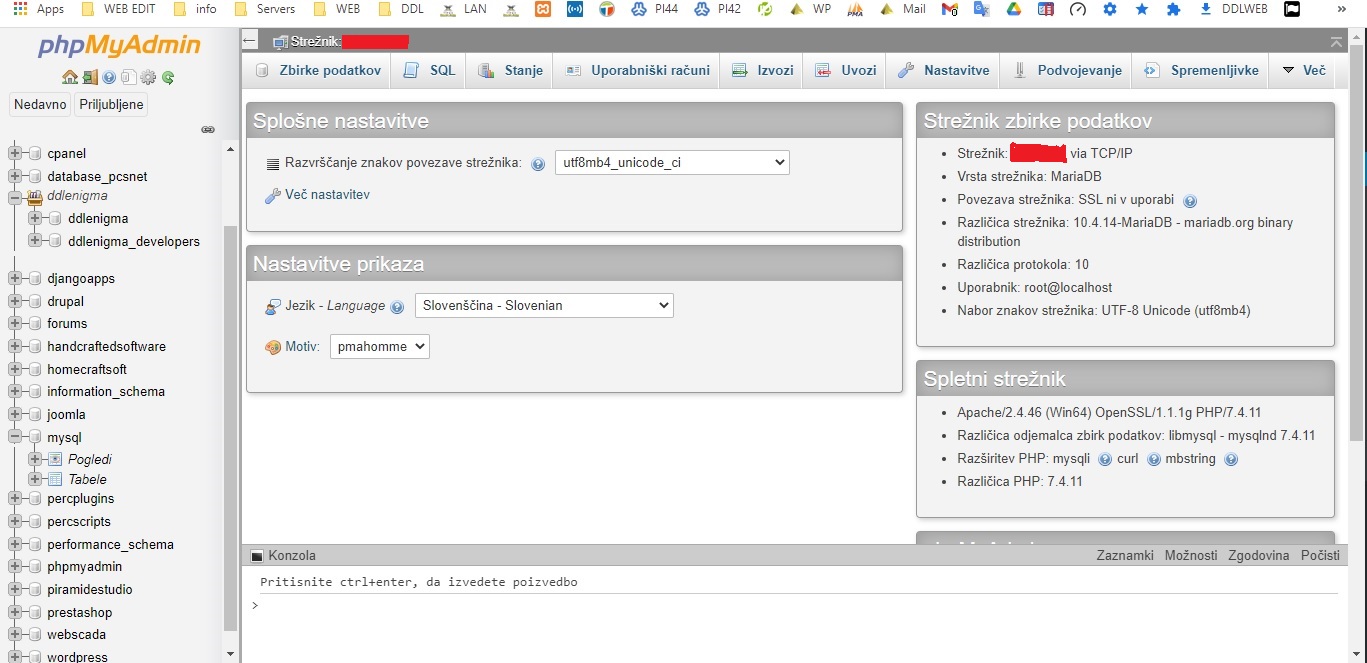Expand the ddlenigma_developers database node

(35, 240)
